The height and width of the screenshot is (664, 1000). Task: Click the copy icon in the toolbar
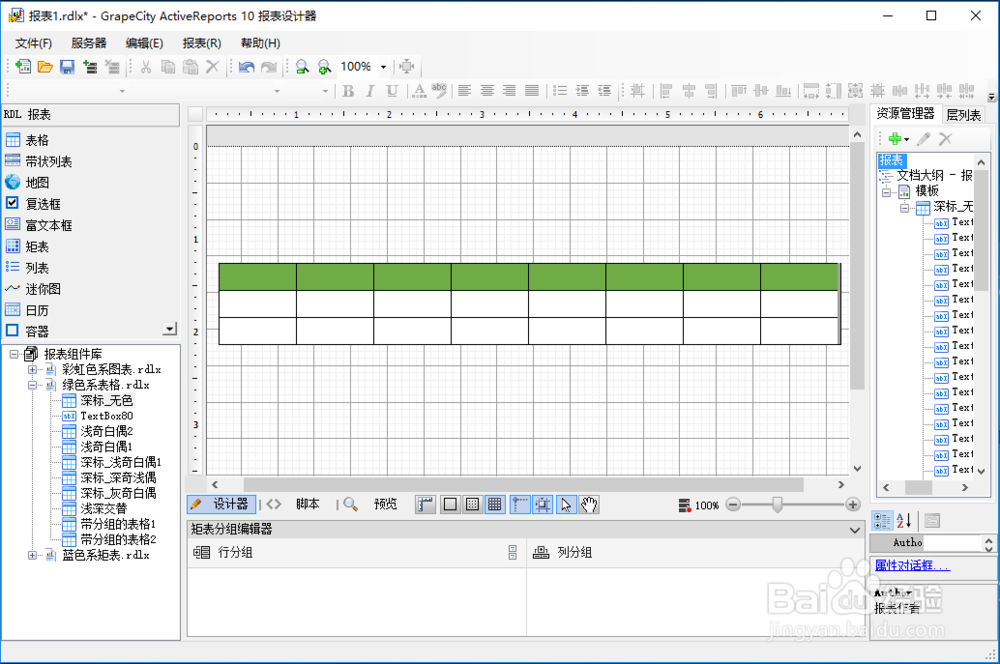[x=168, y=66]
